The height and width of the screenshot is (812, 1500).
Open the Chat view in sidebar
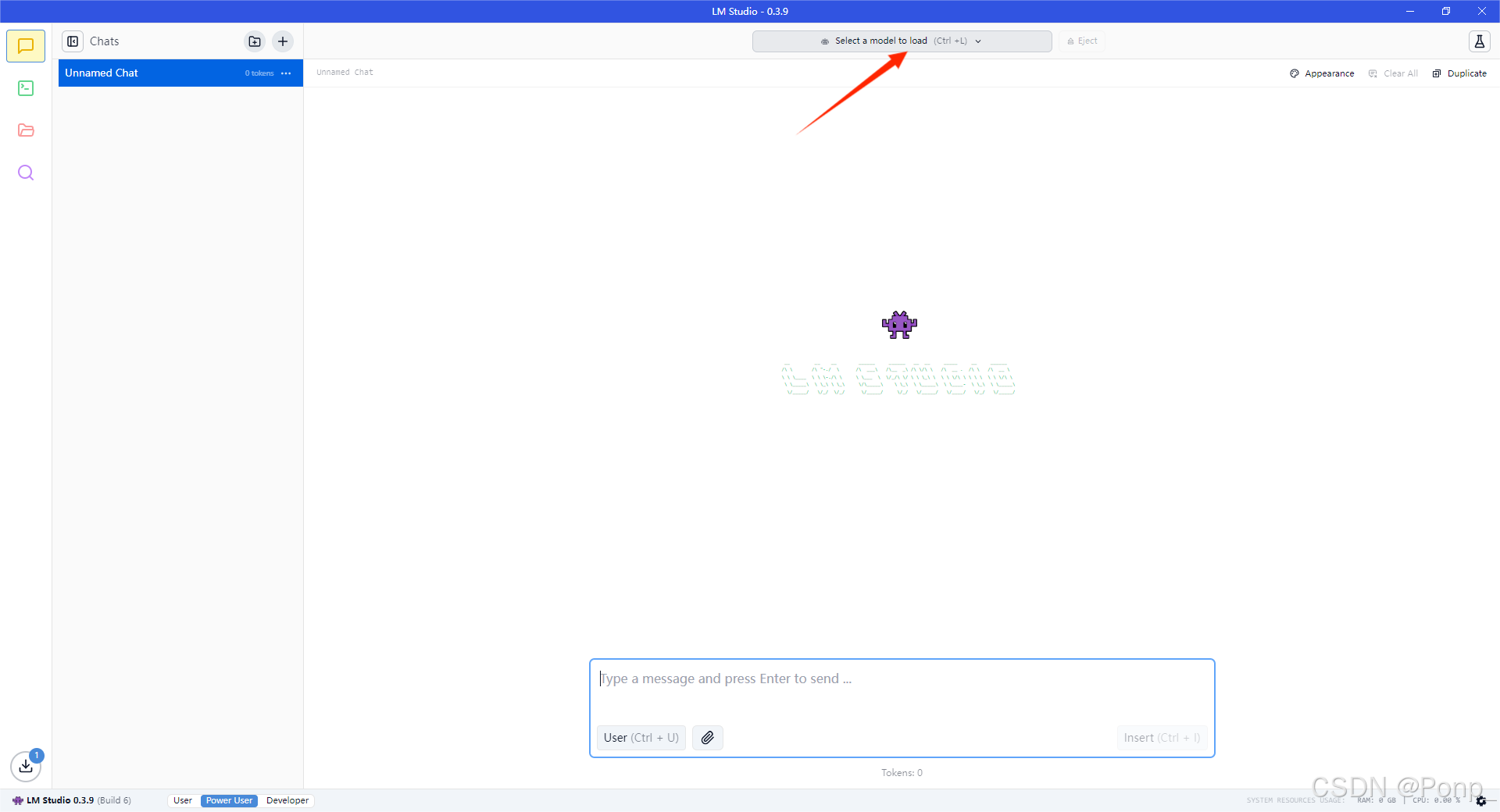coord(26,46)
